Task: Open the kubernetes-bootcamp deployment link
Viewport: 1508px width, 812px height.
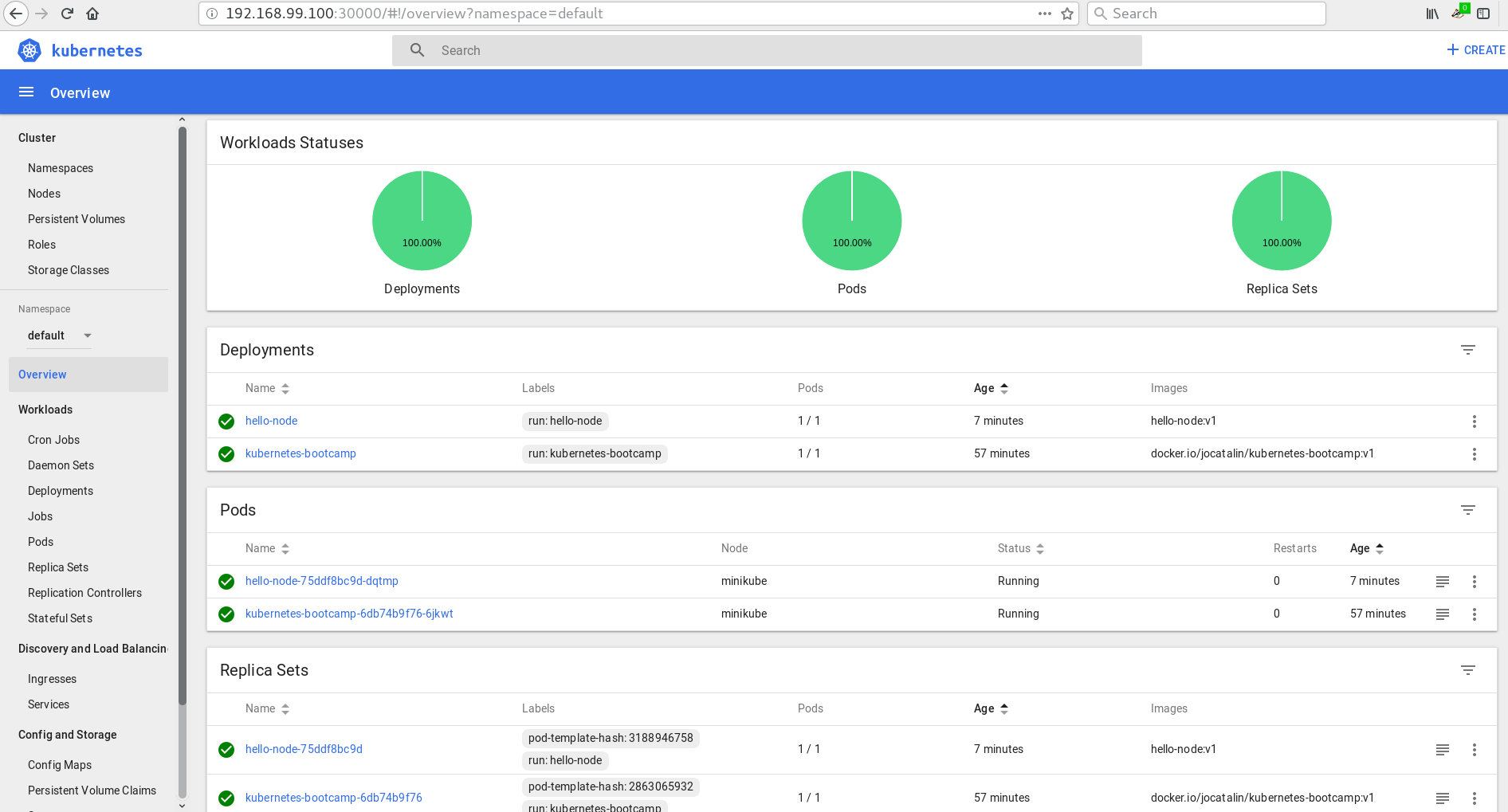Action: [x=300, y=453]
